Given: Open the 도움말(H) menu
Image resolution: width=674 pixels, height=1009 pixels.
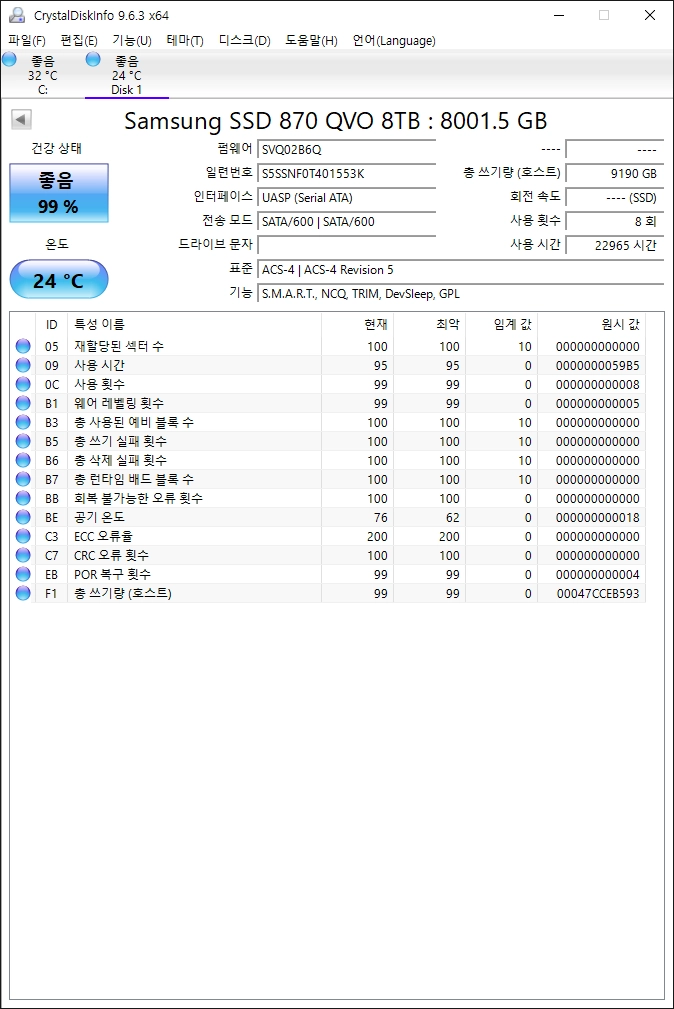Looking at the screenshot, I should coord(312,41).
